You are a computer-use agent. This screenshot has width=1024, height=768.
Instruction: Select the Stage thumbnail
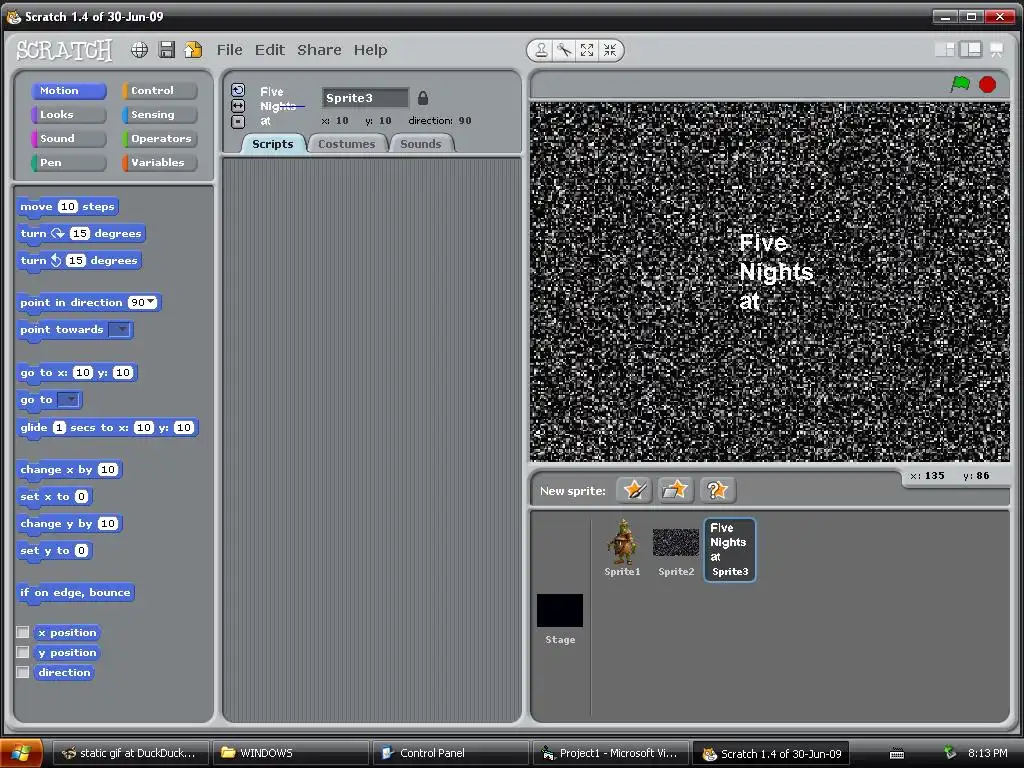click(x=560, y=618)
